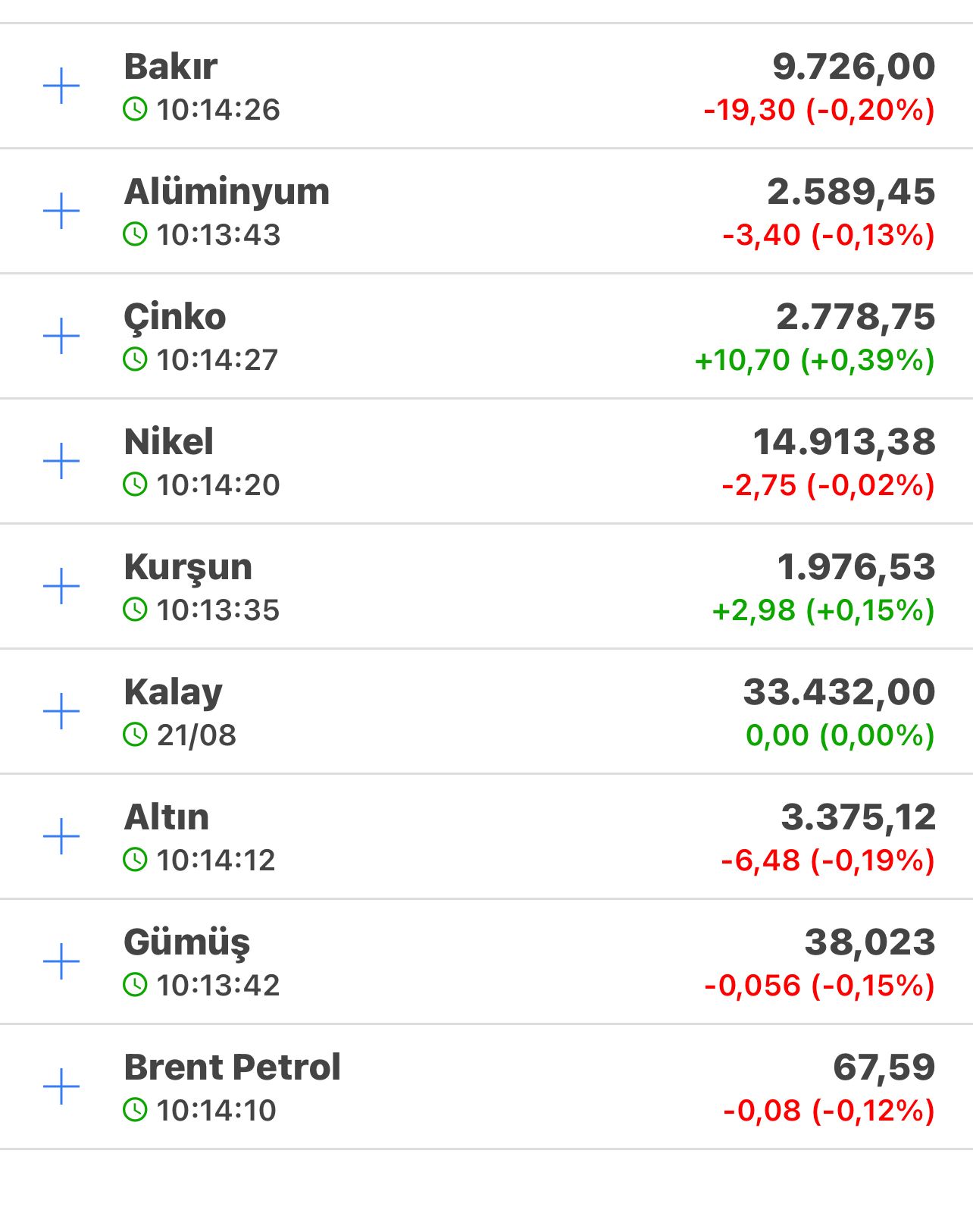This screenshot has width=973, height=1232.
Task: Tap the clock icon under Kalay
Action: [x=135, y=735]
